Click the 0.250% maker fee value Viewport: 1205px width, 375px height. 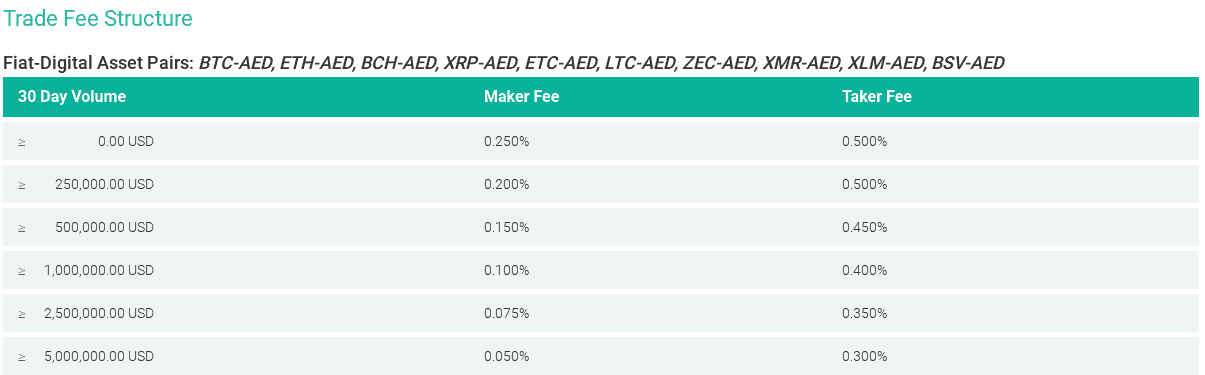pyautogui.click(x=506, y=141)
